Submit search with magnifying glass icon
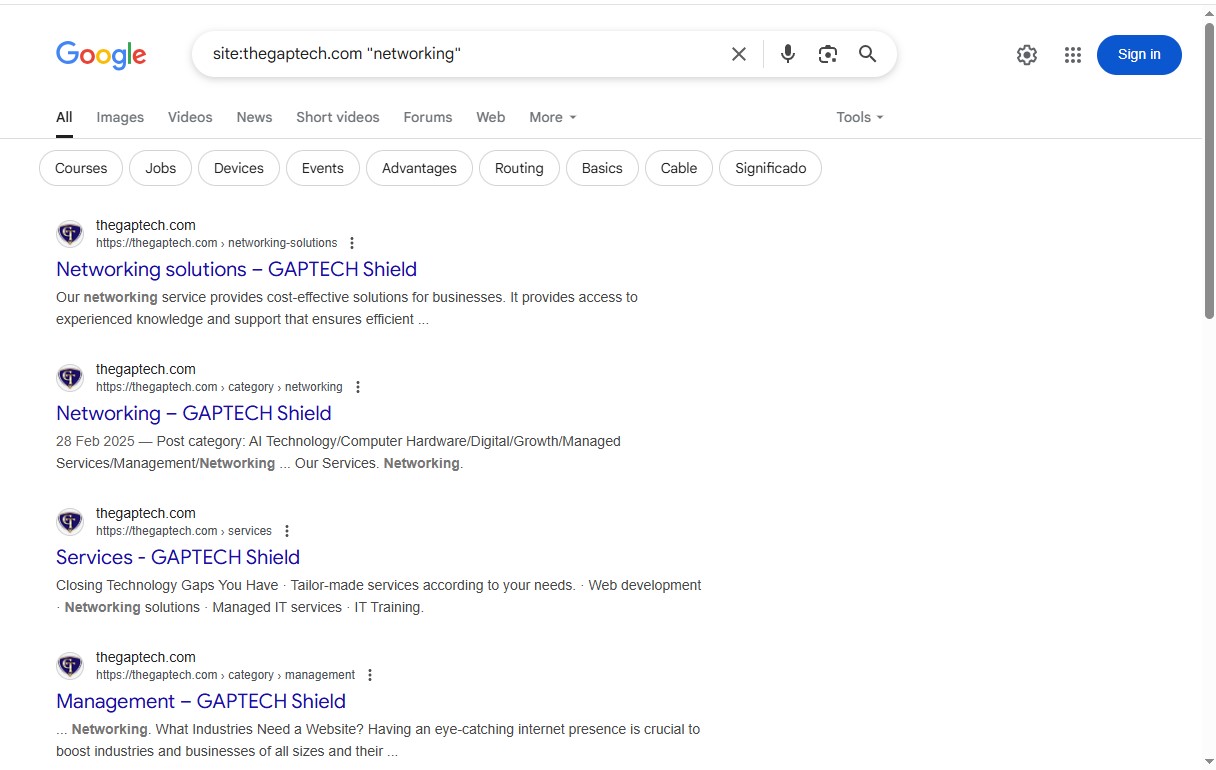This screenshot has height=770, width=1216. 867,54
